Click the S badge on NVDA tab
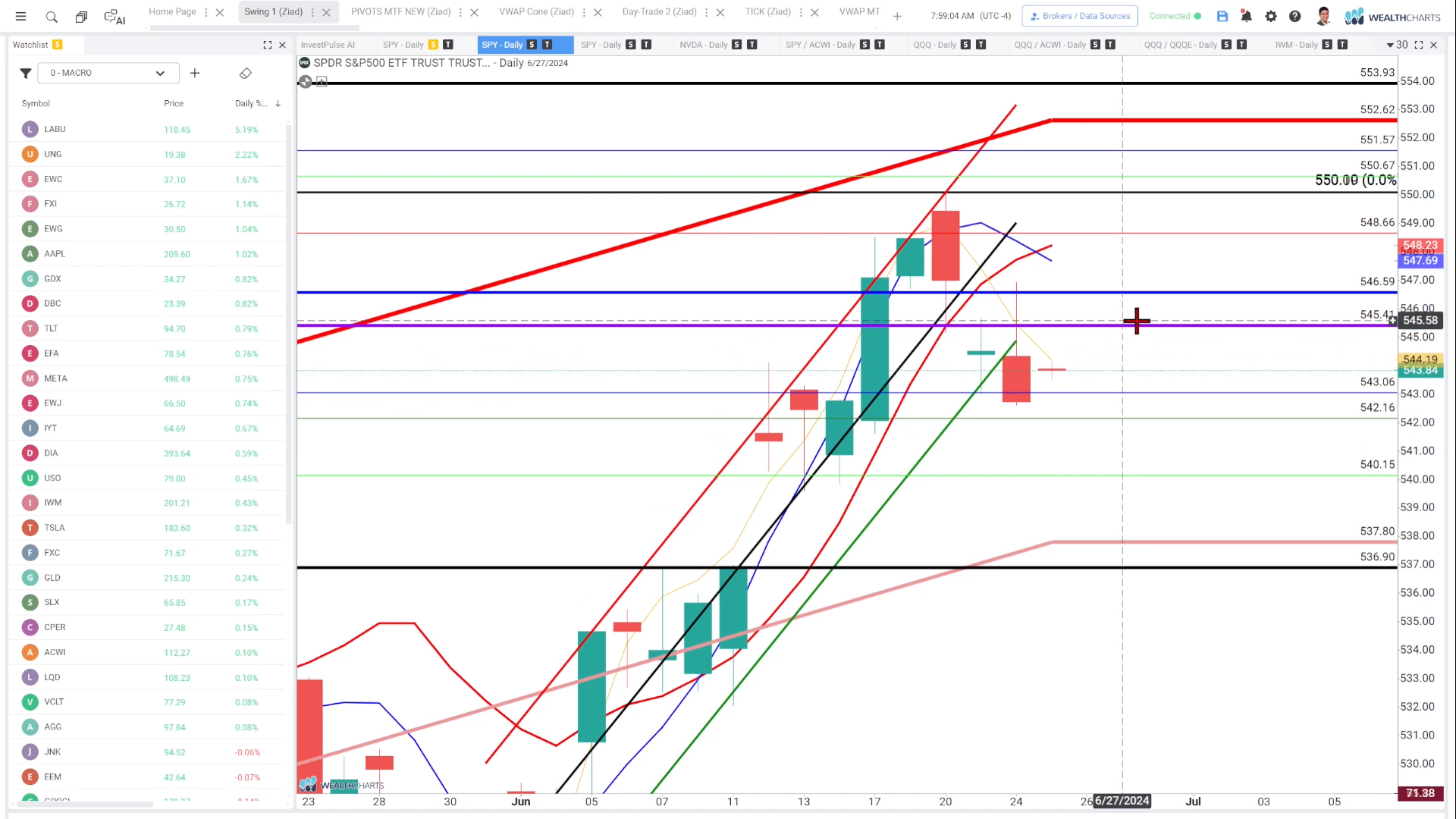 coord(736,45)
